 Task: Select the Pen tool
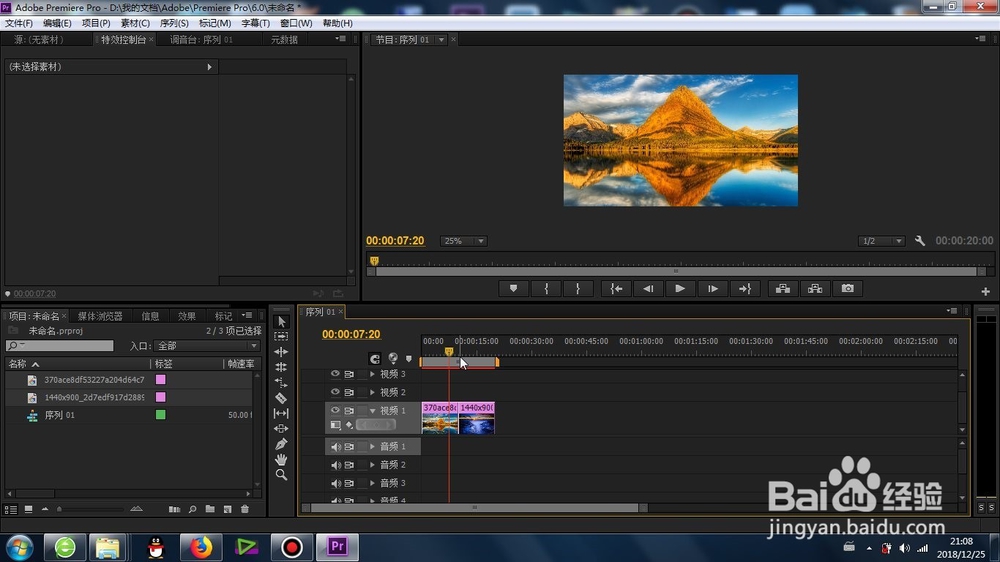tap(281, 444)
